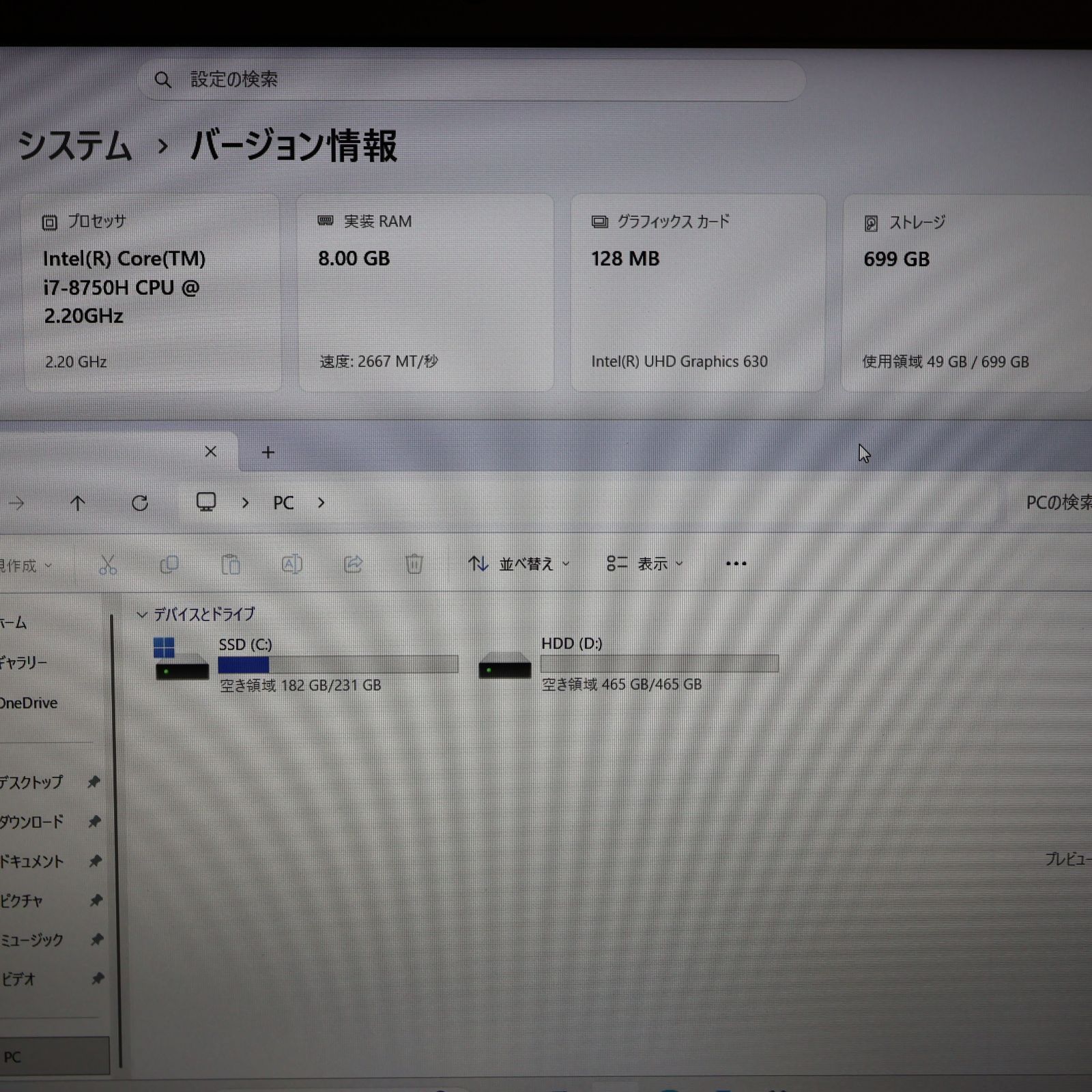Click the Share icon in toolbar
Screen dimensions: 1092x1092
[353, 564]
